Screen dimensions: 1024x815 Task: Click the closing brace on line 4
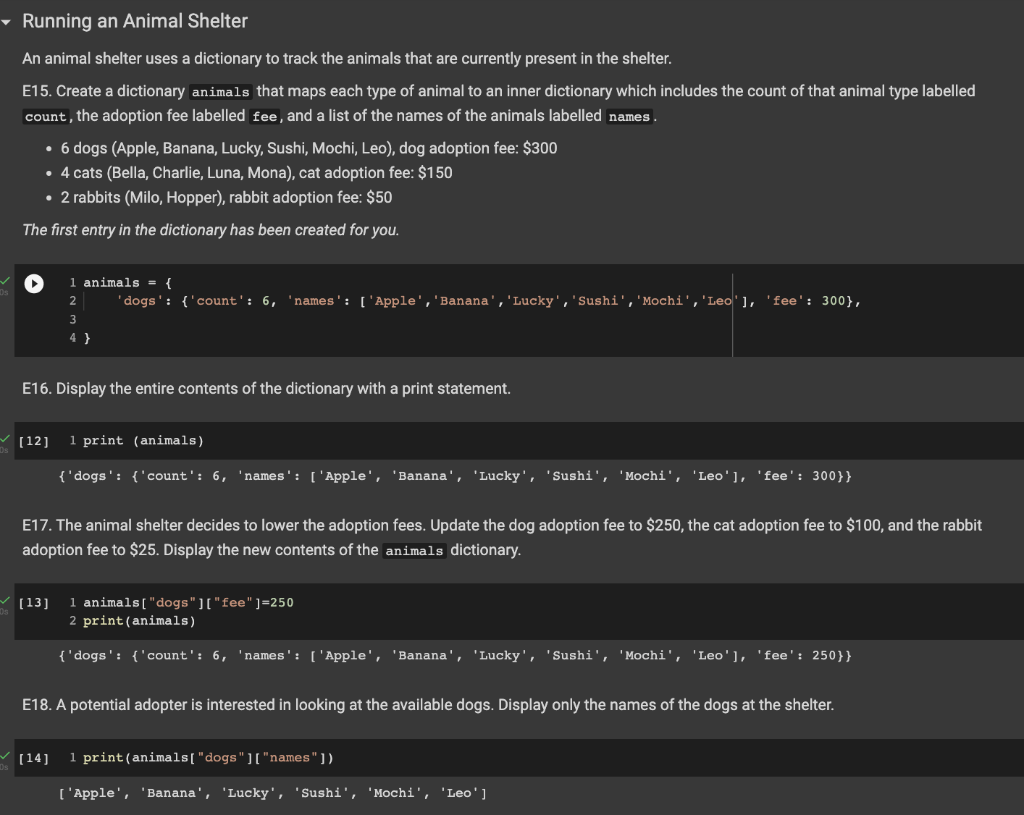point(87,338)
